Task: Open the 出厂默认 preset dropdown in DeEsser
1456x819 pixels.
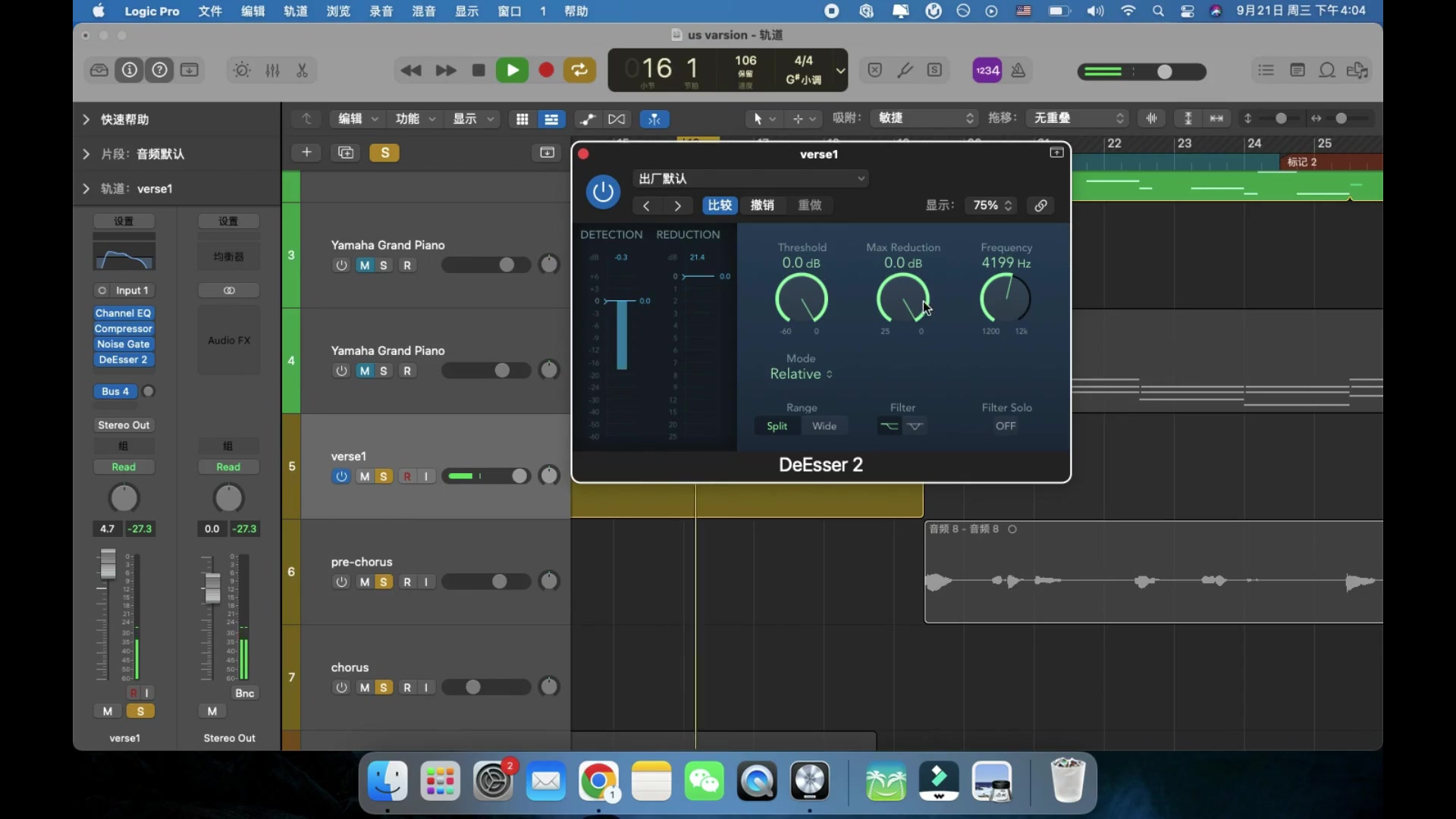Action: tap(751, 178)
